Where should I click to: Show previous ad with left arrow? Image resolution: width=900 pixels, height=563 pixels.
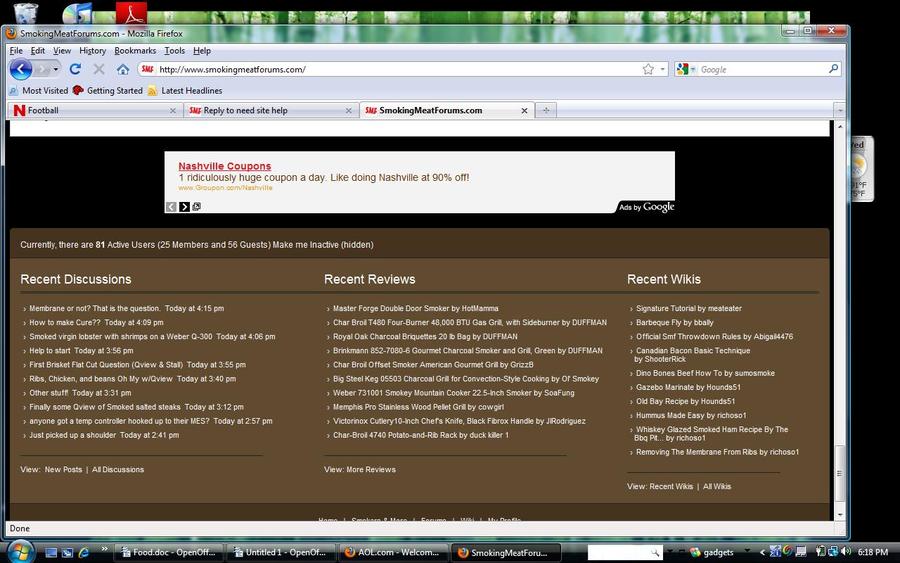(x=171, y=207)
